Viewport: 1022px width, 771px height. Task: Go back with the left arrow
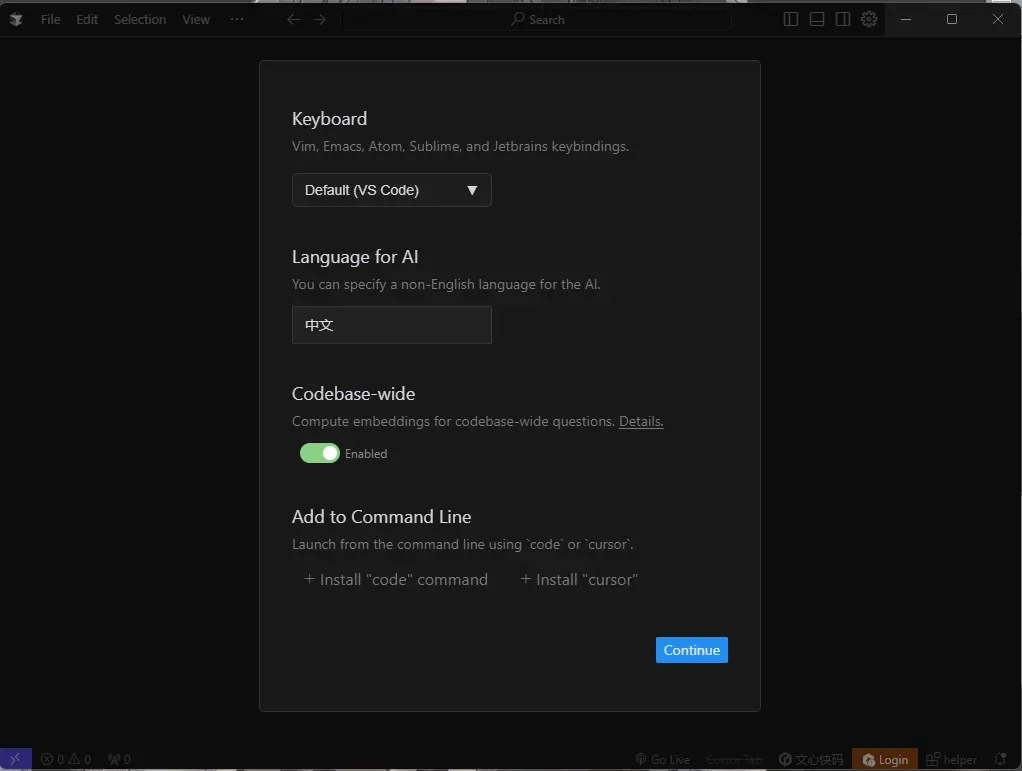[x=293, y=20]
